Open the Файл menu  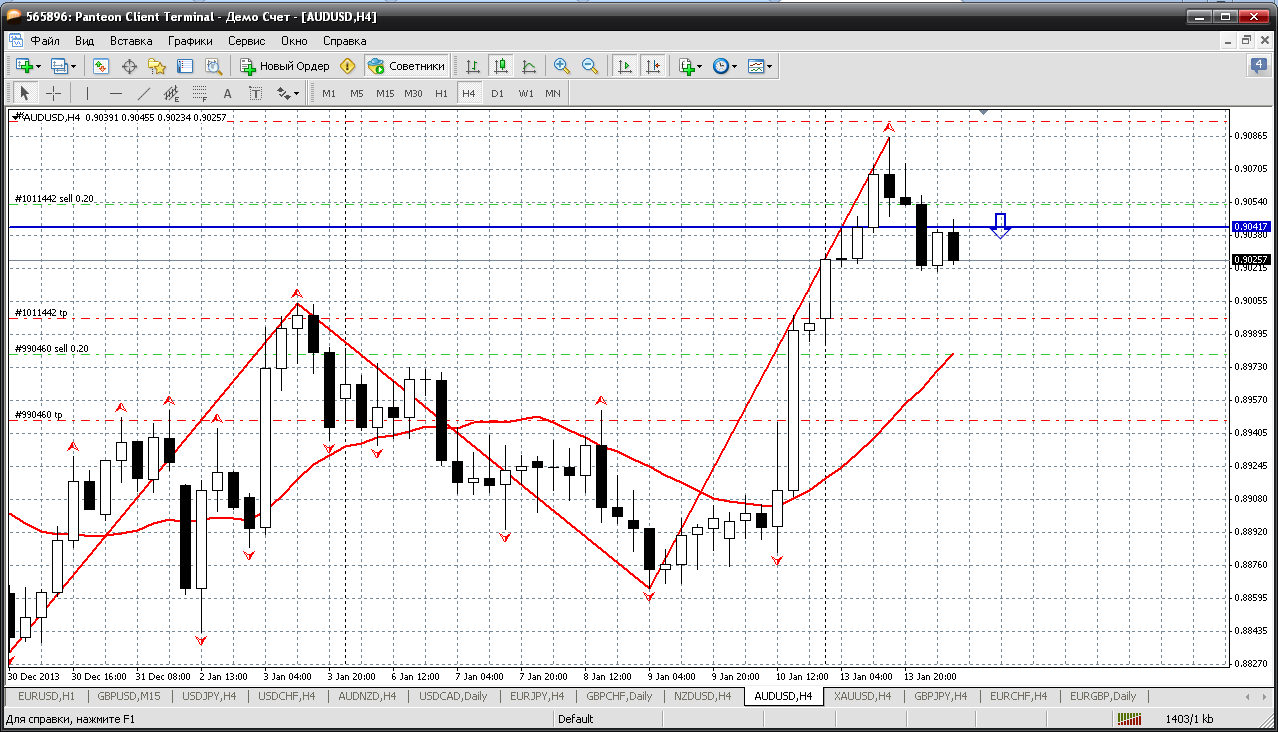click(45, 41)
